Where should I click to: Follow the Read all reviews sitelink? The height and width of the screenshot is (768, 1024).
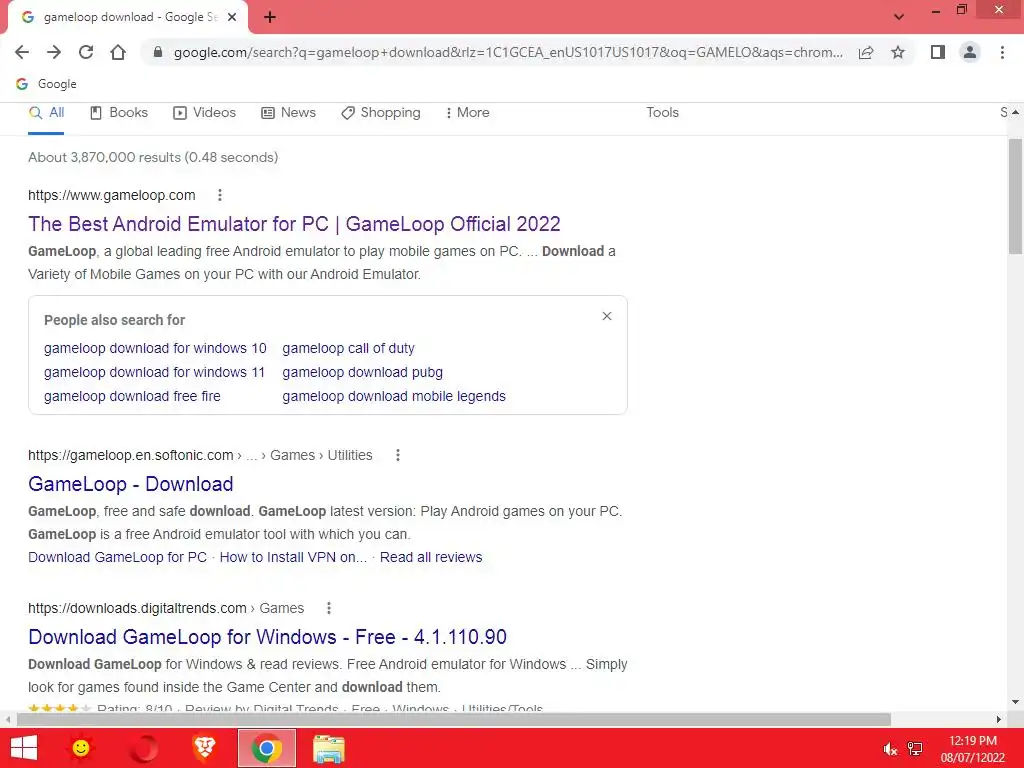(431, 557)
